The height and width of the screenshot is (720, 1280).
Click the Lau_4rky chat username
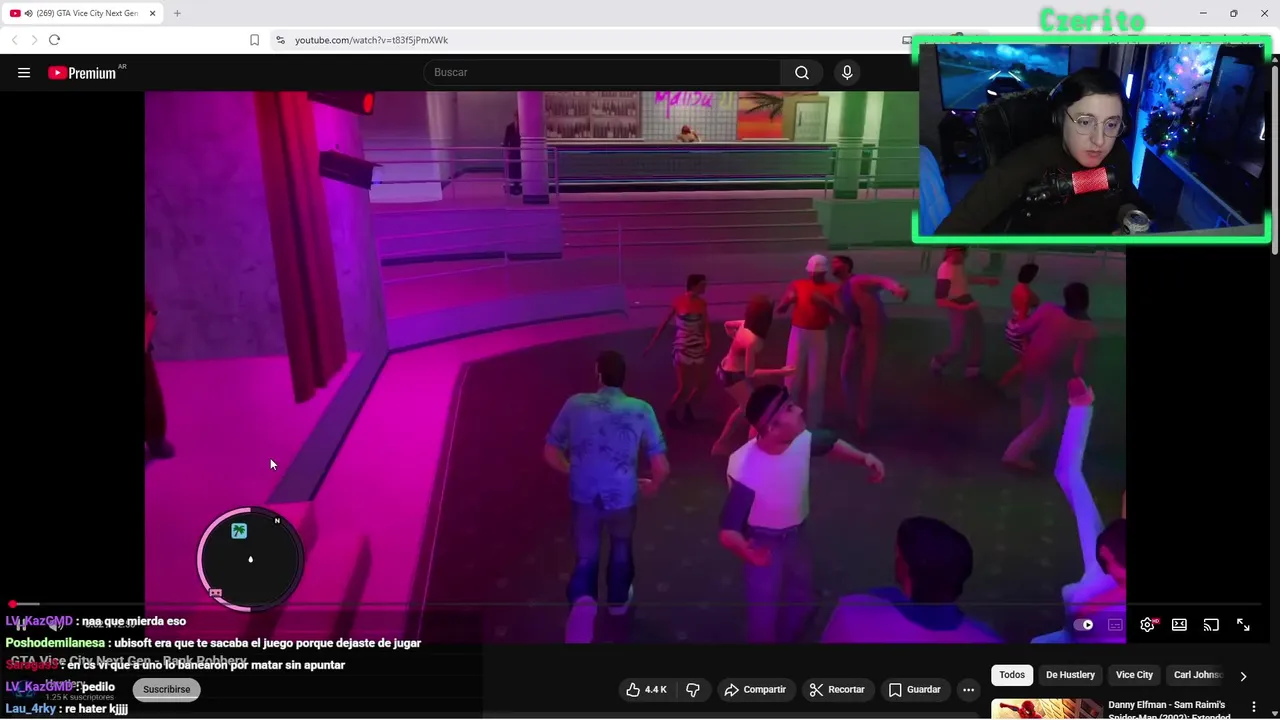(31, 709)
